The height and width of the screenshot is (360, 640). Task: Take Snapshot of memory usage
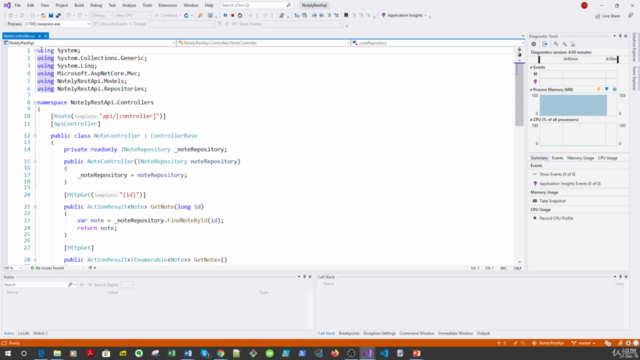[x=549, y=201]
